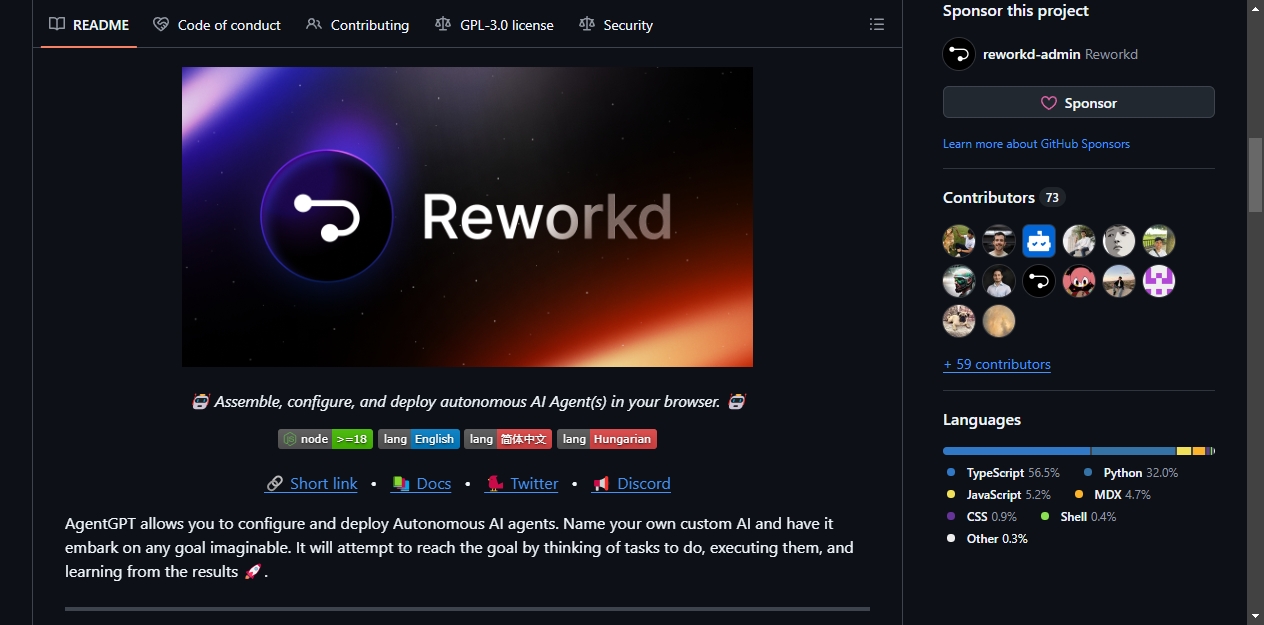Open the blue robot bot contributor avatar
Image resolution: width=1264 pixels, height=625 pixels.
1039,241
